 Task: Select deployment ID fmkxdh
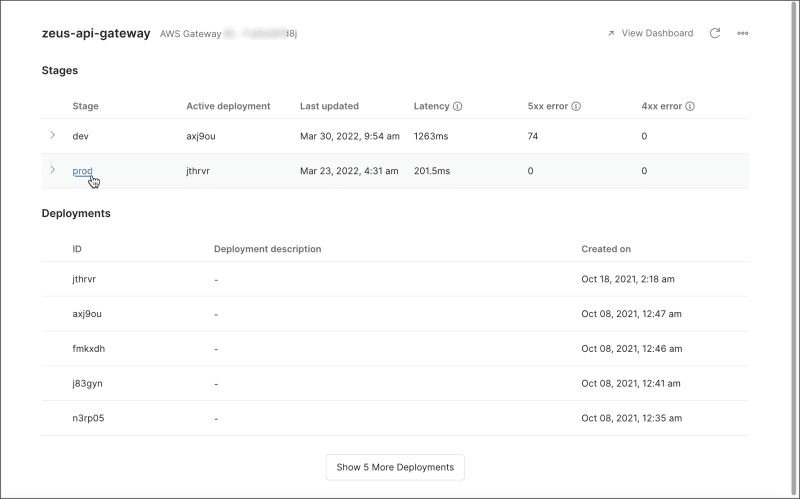(89, 348)
